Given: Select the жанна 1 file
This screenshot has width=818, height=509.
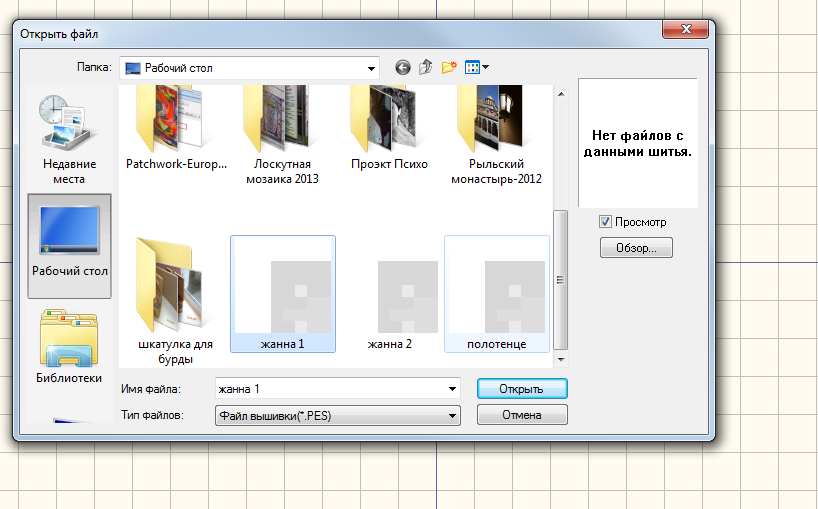Looking at the screenshot, I should pyautogui.click(x=283, y=294).
